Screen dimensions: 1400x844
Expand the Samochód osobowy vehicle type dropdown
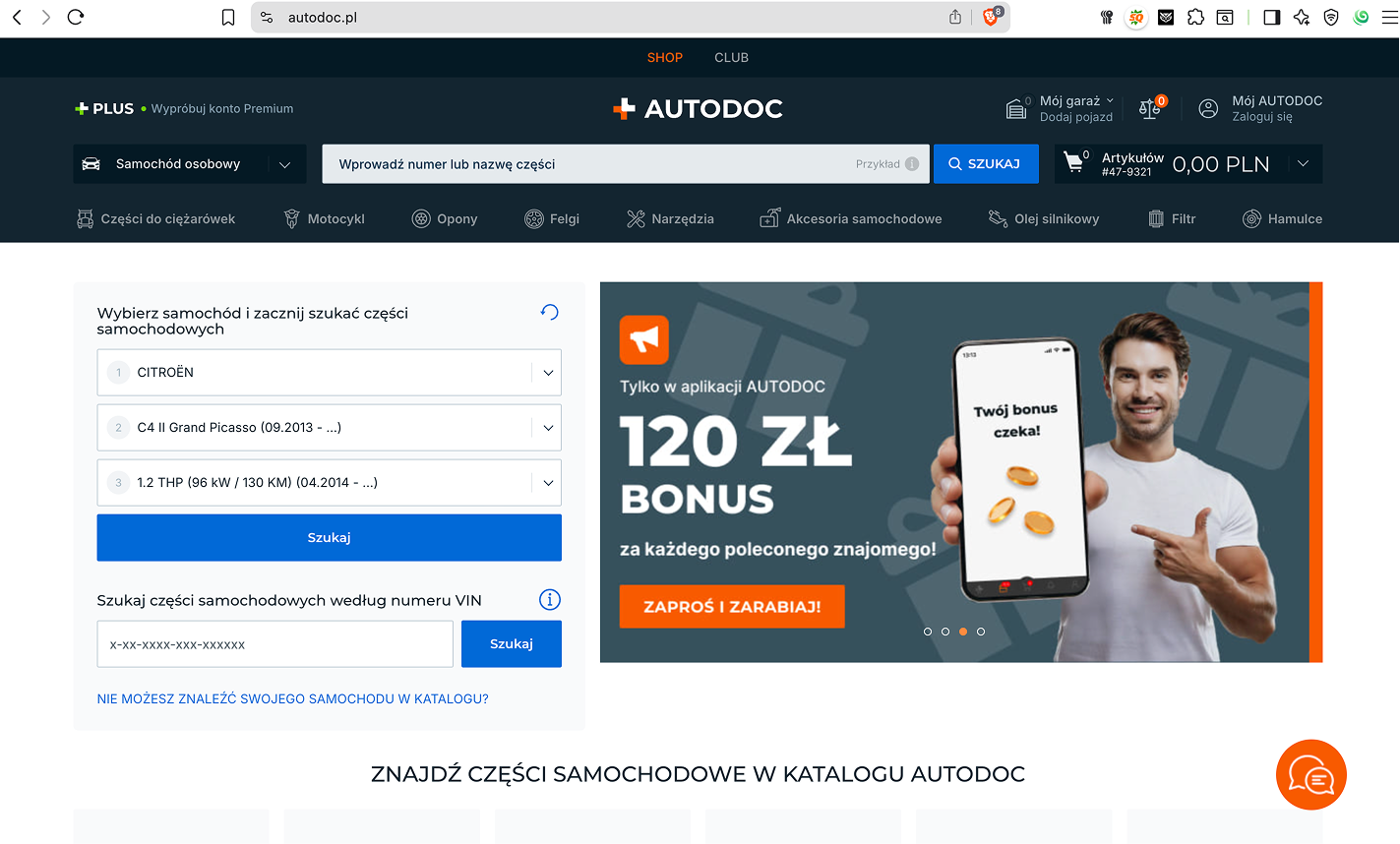click(190, 164)
